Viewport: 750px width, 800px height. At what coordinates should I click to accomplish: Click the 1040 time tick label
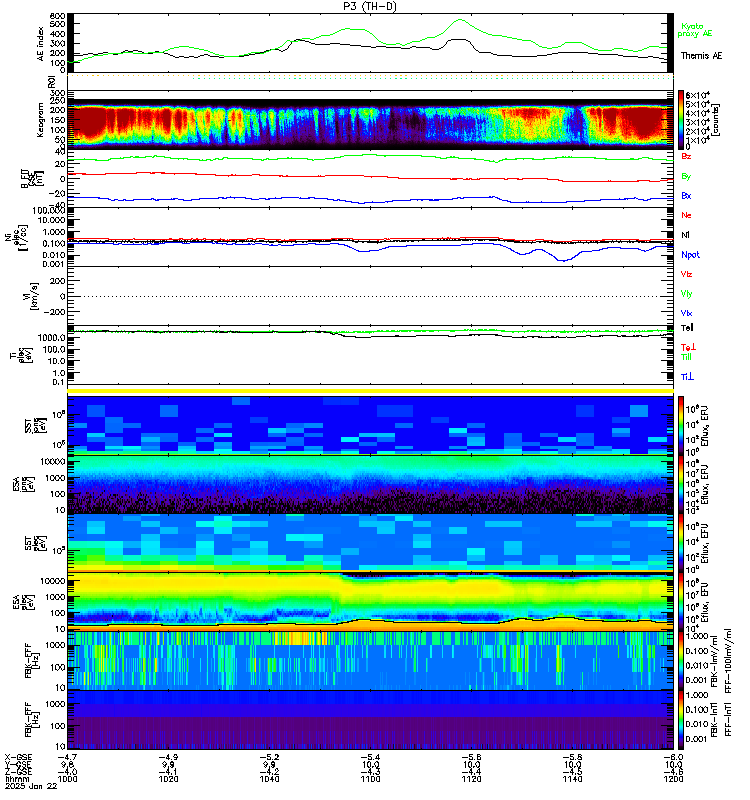click(269, 780)
